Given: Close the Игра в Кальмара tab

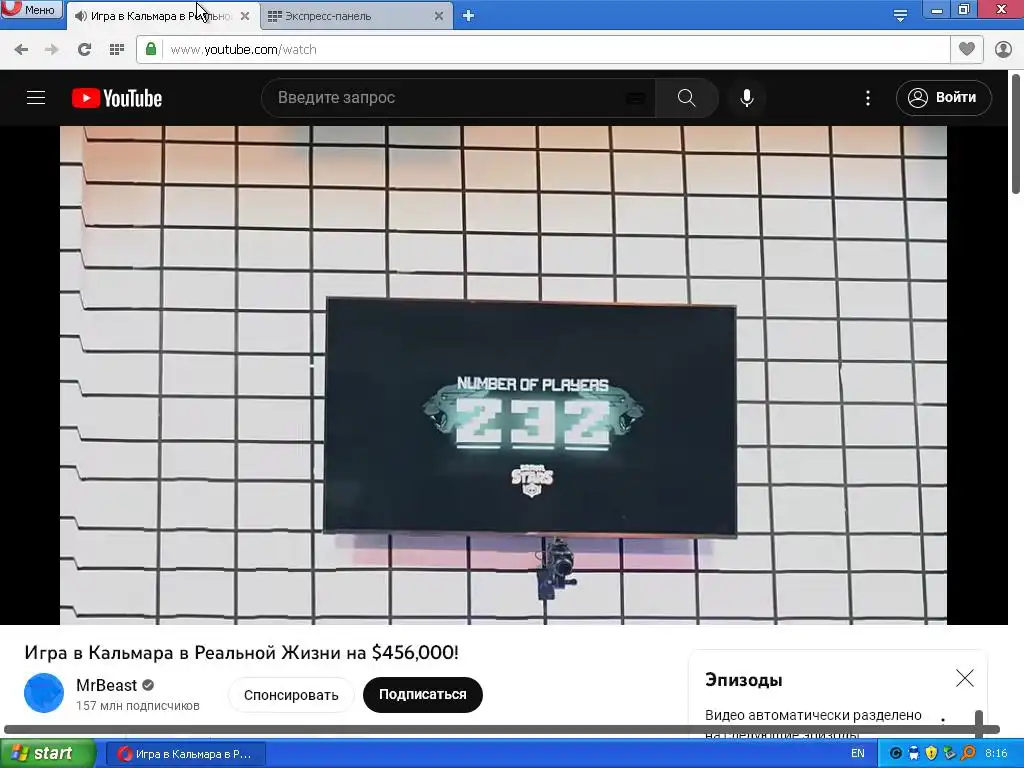Looking at the screenshot, I should coord(245,16).
